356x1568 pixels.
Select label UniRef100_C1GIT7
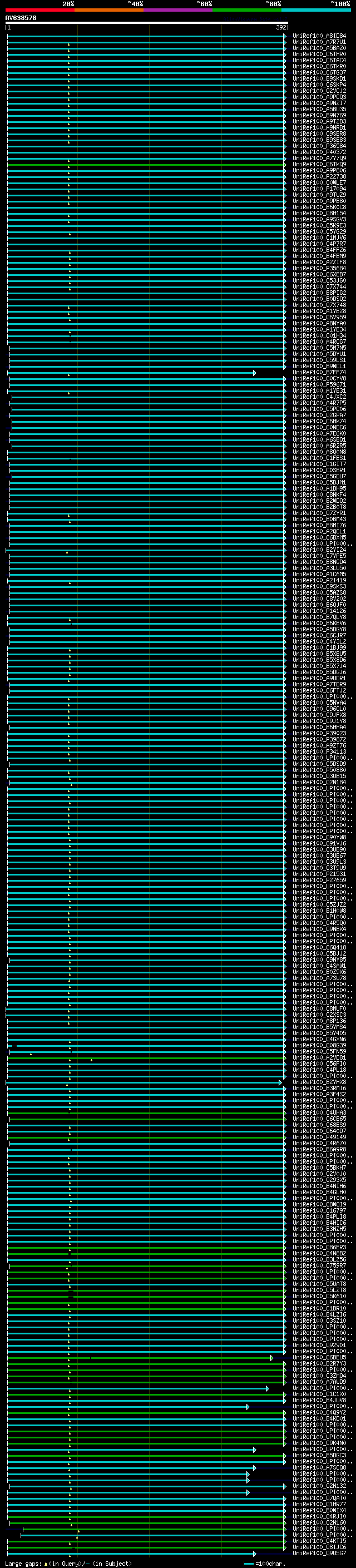point(319,464)
